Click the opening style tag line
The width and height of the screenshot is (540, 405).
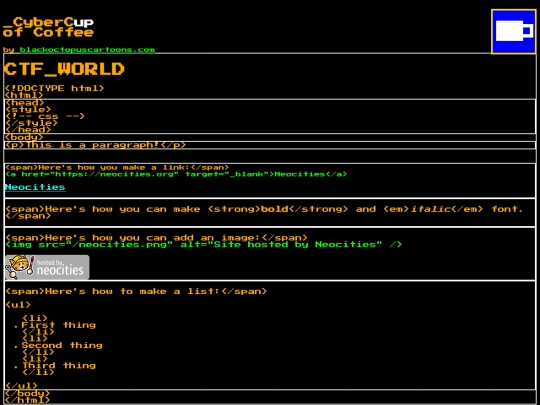[x=28, y=110]
